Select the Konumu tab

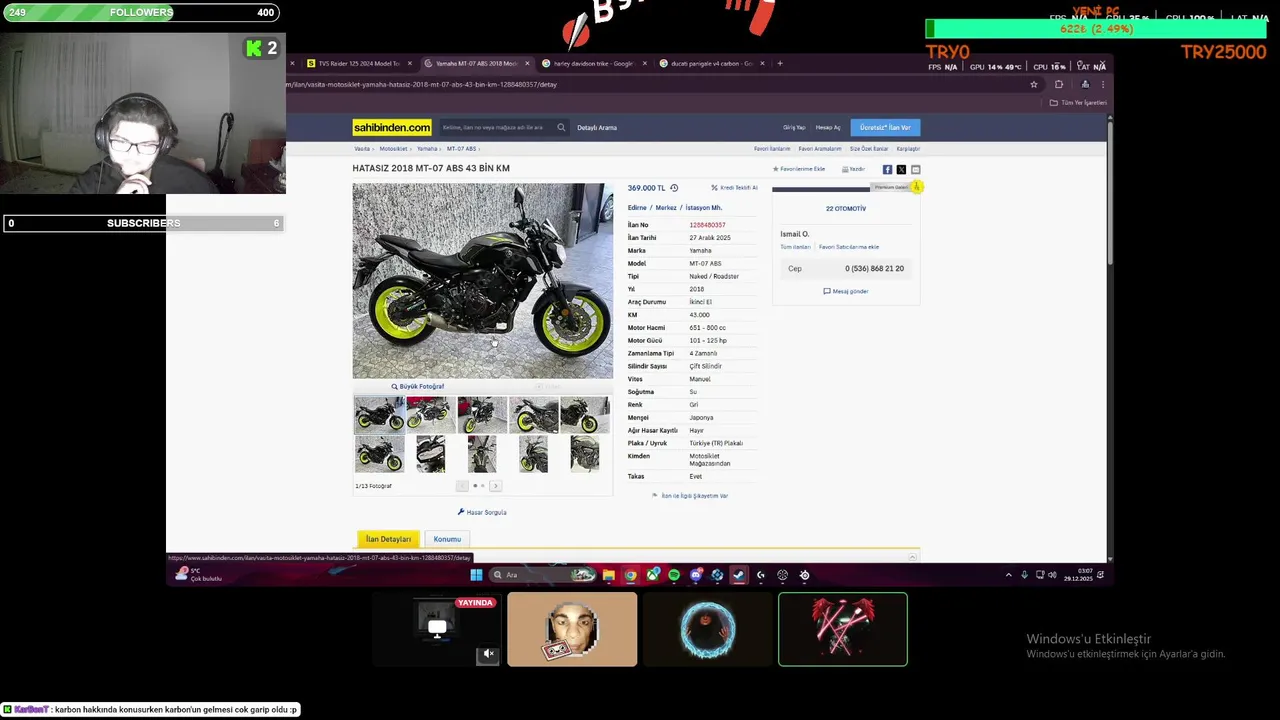pyautogui.click(x=447, y=539)
